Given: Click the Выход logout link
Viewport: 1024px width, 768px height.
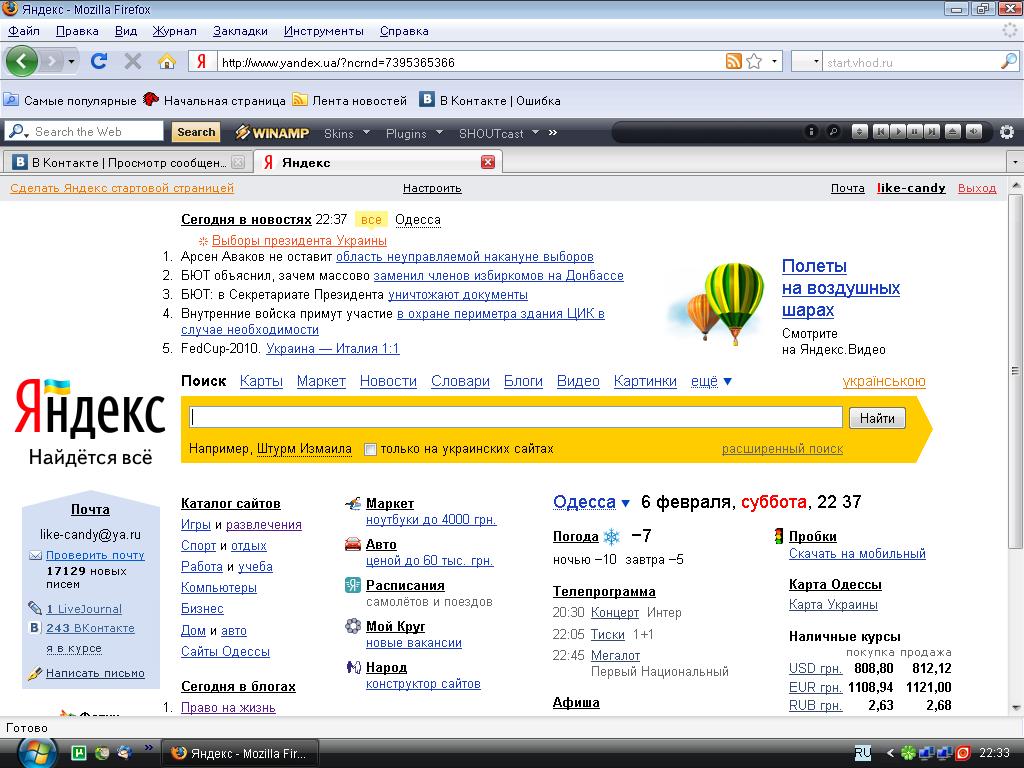Looking at the screenshot, I should click(977, 188).
